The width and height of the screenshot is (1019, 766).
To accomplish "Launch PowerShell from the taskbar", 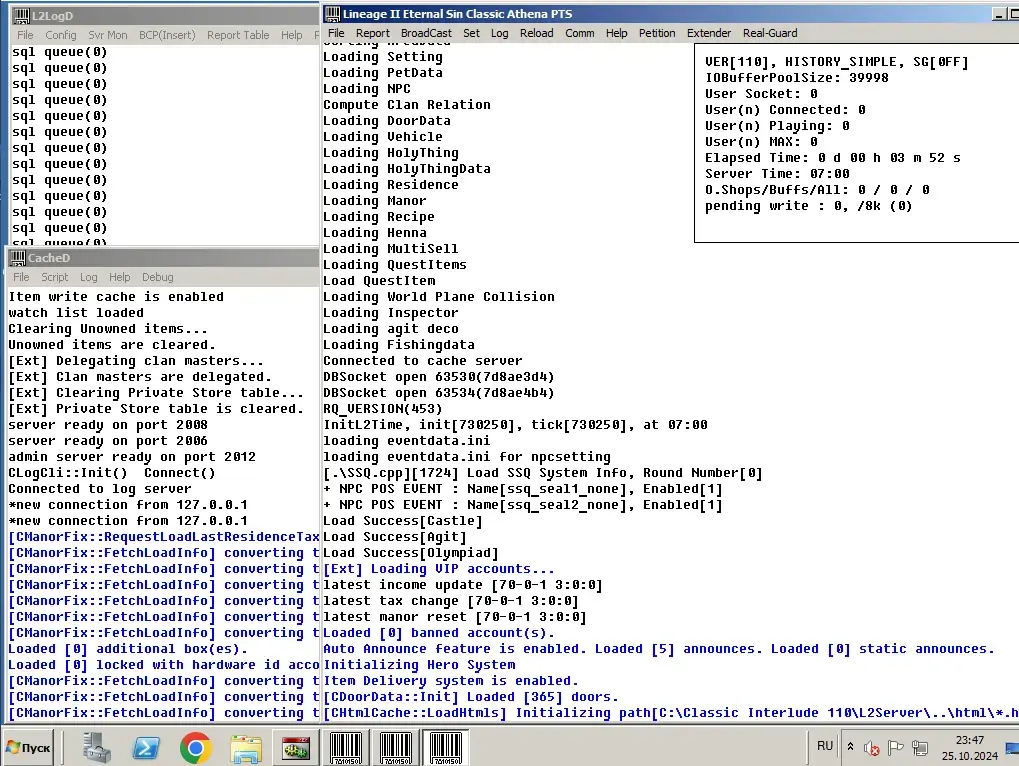I will 146,748.
